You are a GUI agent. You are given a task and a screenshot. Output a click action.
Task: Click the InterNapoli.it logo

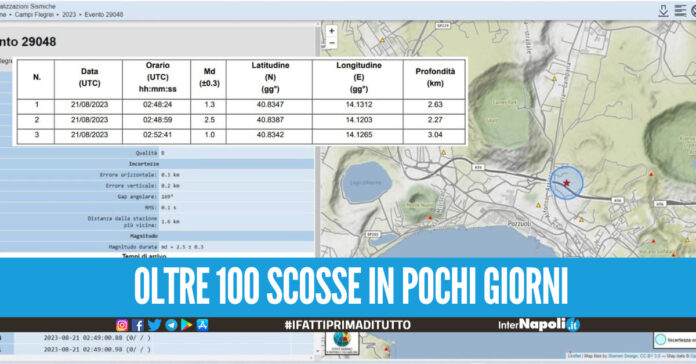(x=539, y=325)
